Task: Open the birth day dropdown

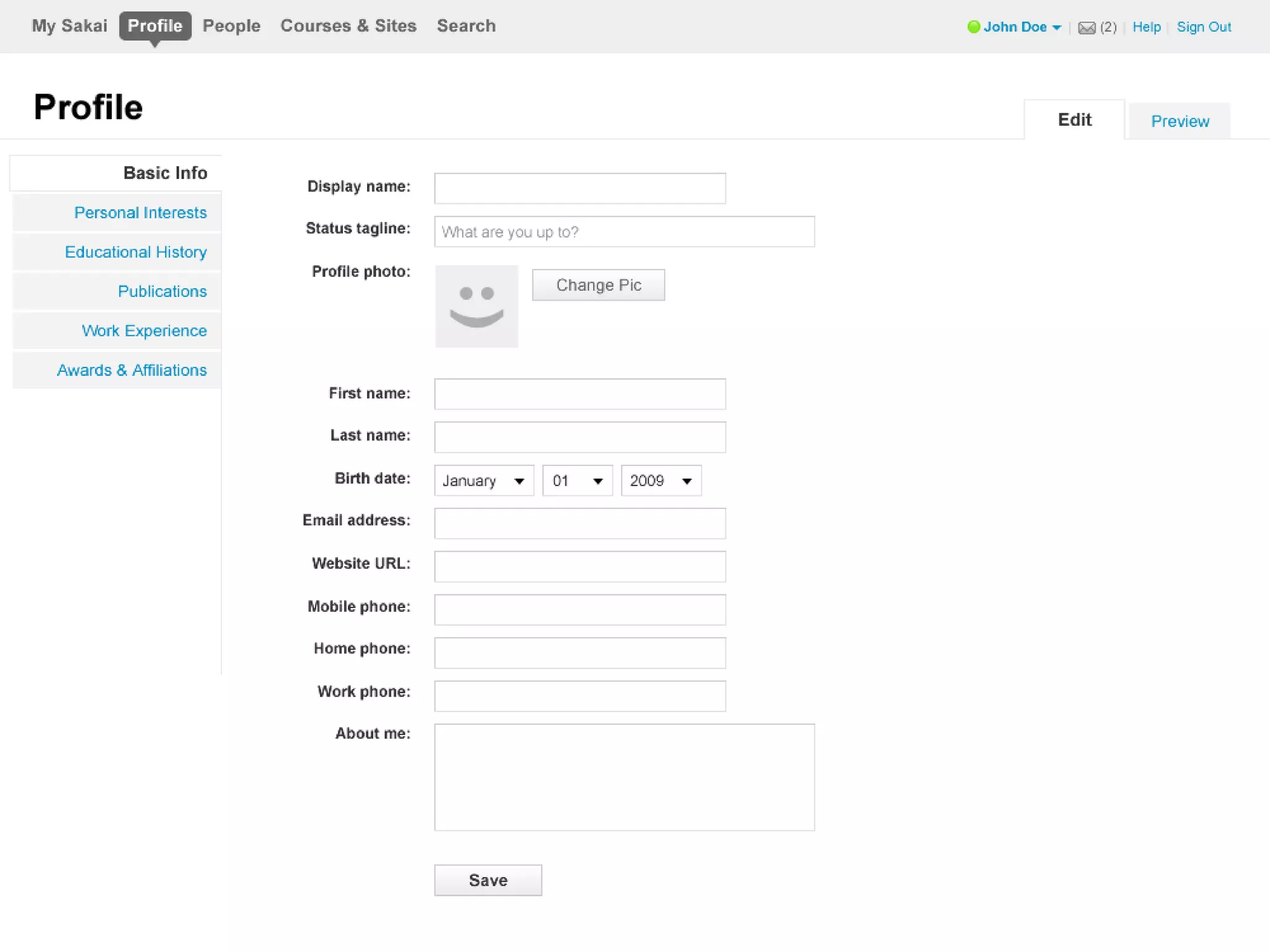Action: [577, 481]
